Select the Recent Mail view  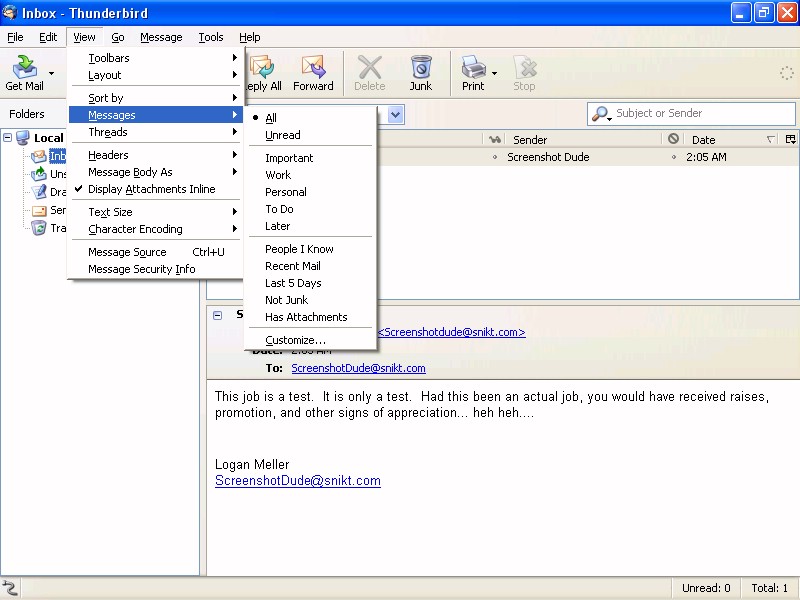coord(311,266)
